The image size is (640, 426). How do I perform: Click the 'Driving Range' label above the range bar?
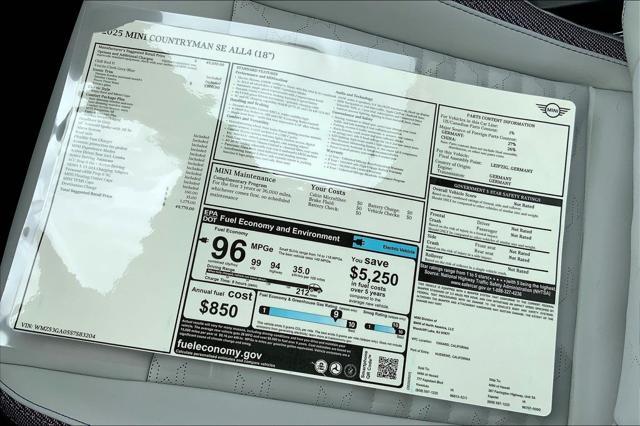tap(221, 269)
